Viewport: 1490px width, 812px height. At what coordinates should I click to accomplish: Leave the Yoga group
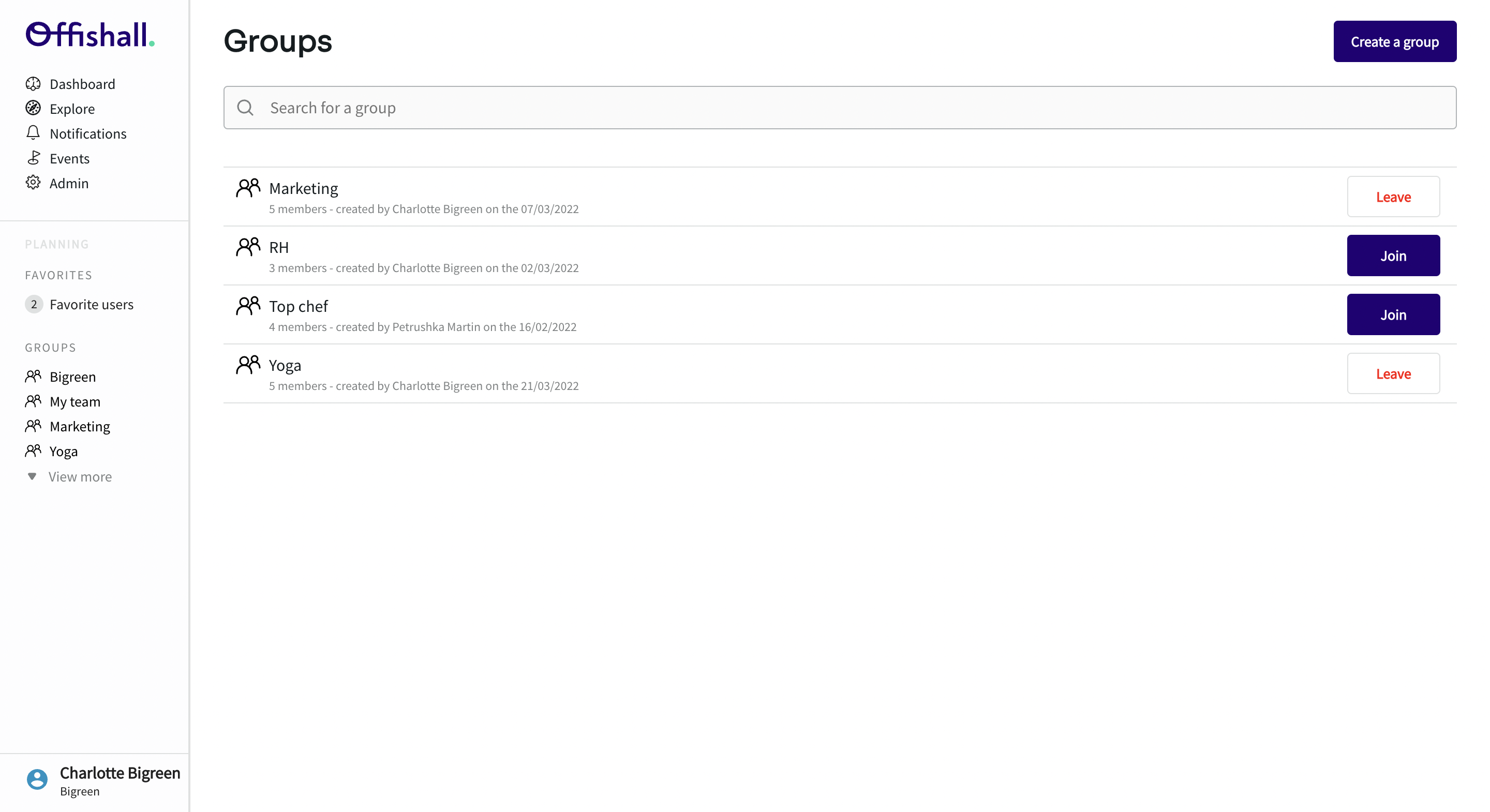point(1393,373)
